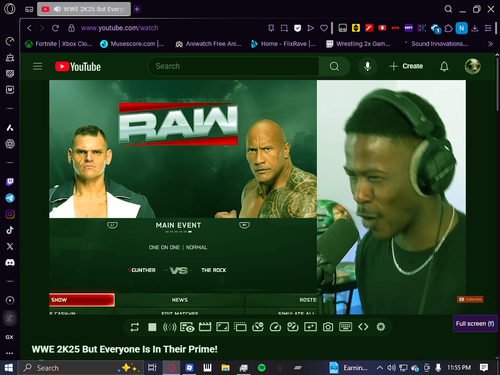Click the dotted pop-up player icon

(240, 327)
